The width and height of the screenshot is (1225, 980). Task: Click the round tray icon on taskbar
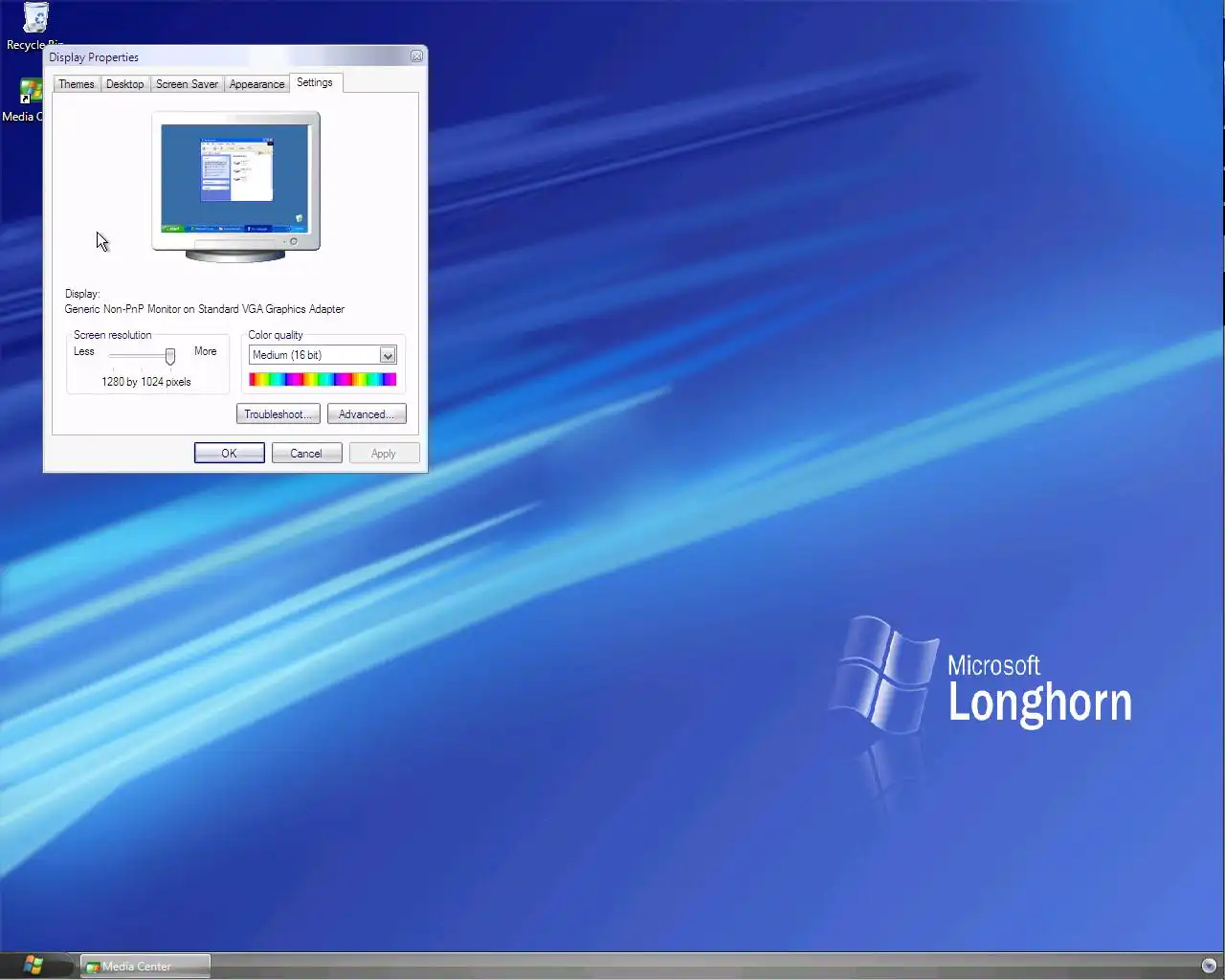(x=1209, y=966)
